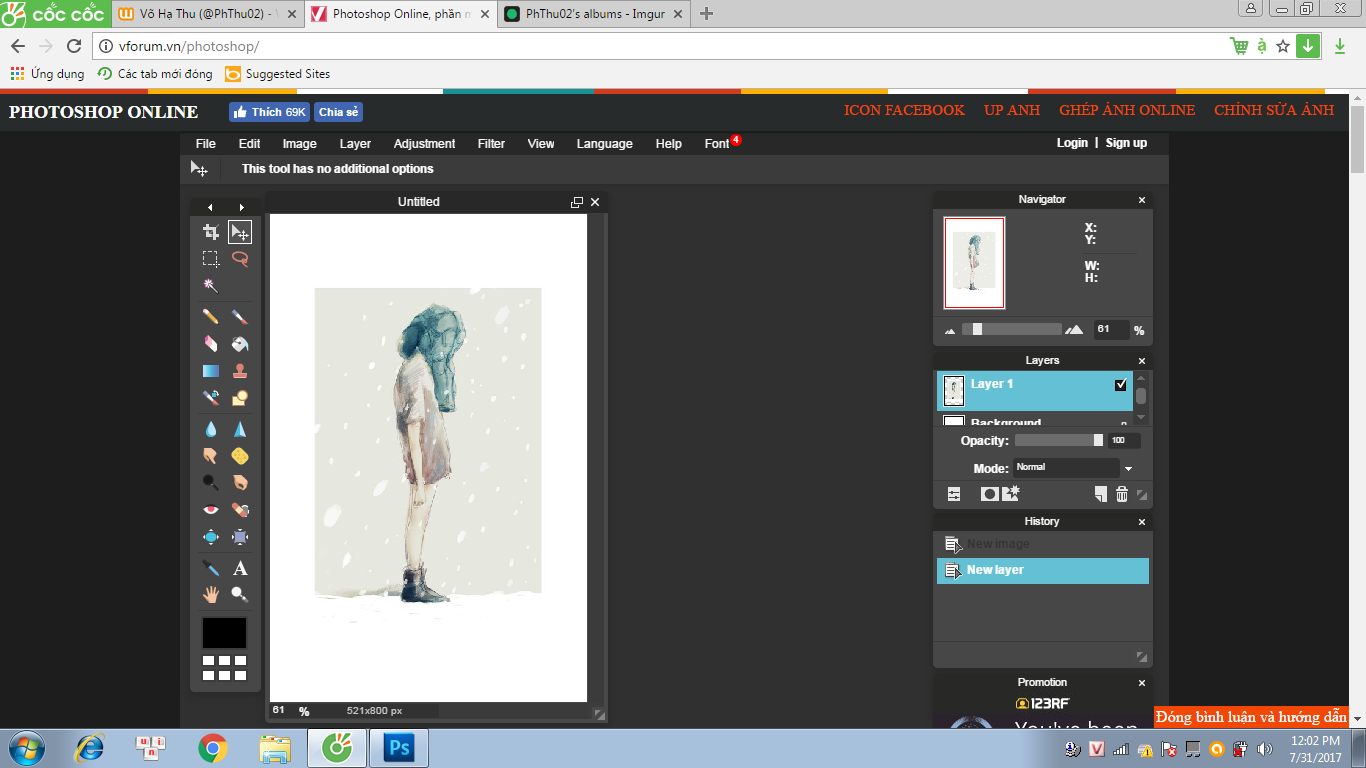This screenshot has width=1366, height=768.
Task: Open the Edit menu
Action: tap(249, 144)
